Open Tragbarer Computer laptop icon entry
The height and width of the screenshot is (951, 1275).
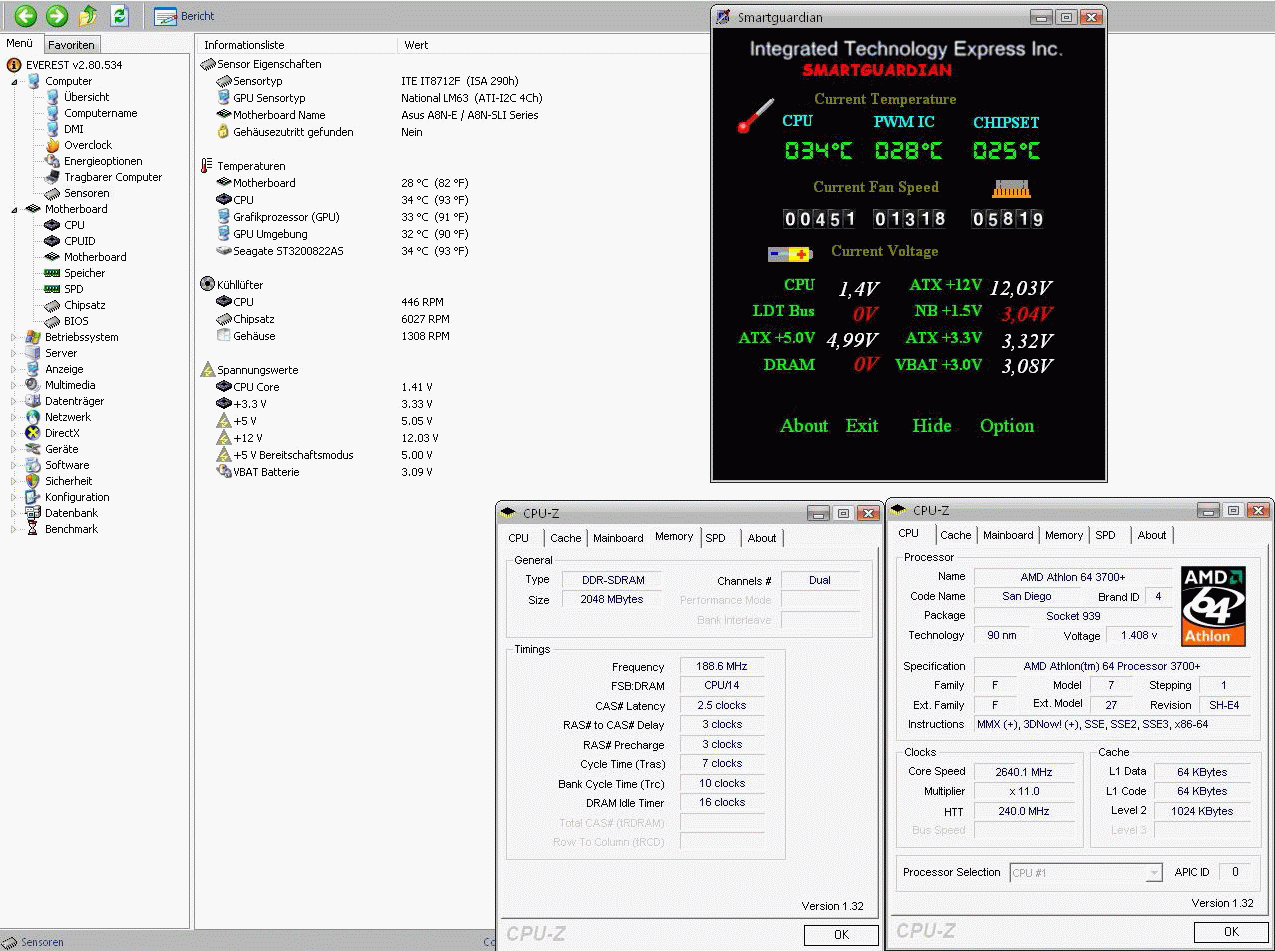tap(53, 177)
